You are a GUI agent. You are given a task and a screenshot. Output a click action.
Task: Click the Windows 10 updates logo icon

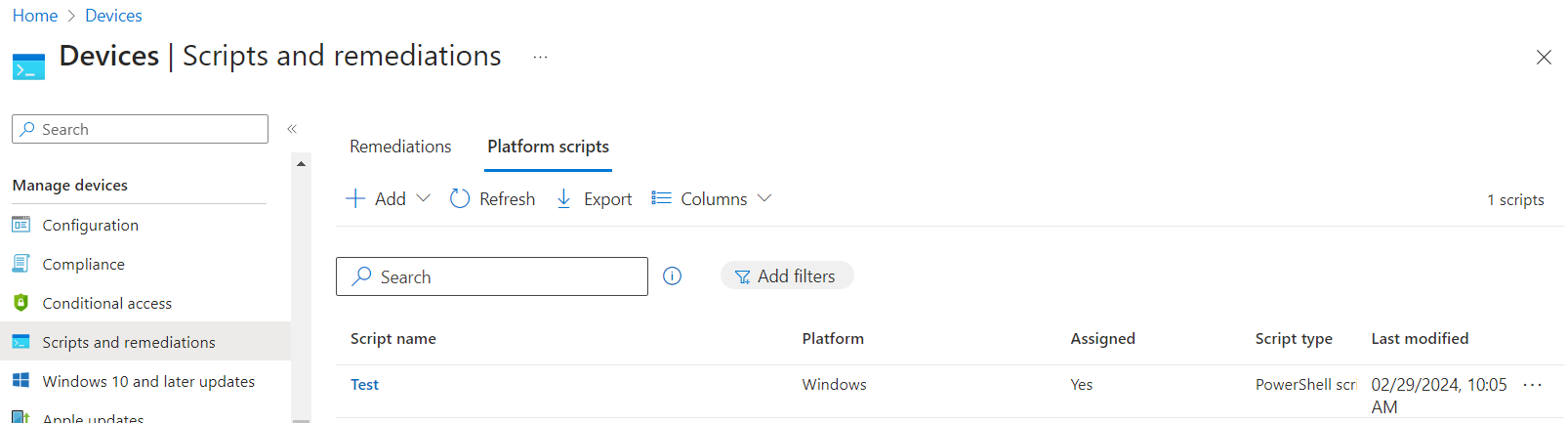pos(21,381)
